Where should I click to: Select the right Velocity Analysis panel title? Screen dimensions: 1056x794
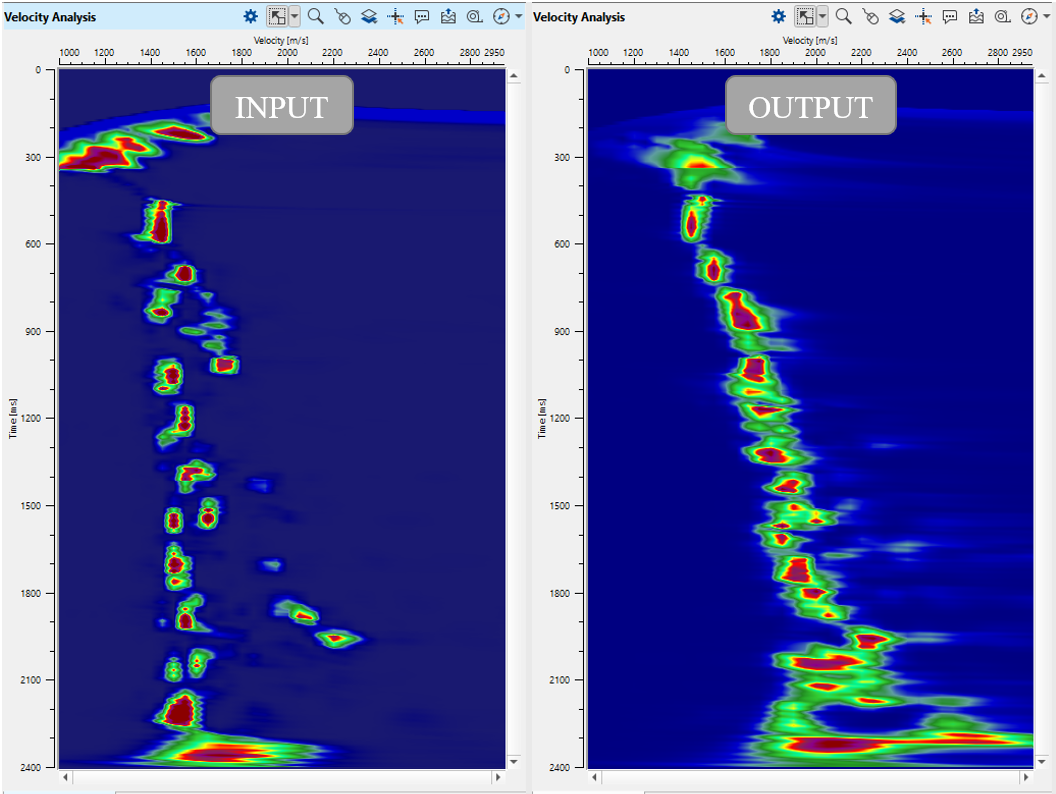579,16
